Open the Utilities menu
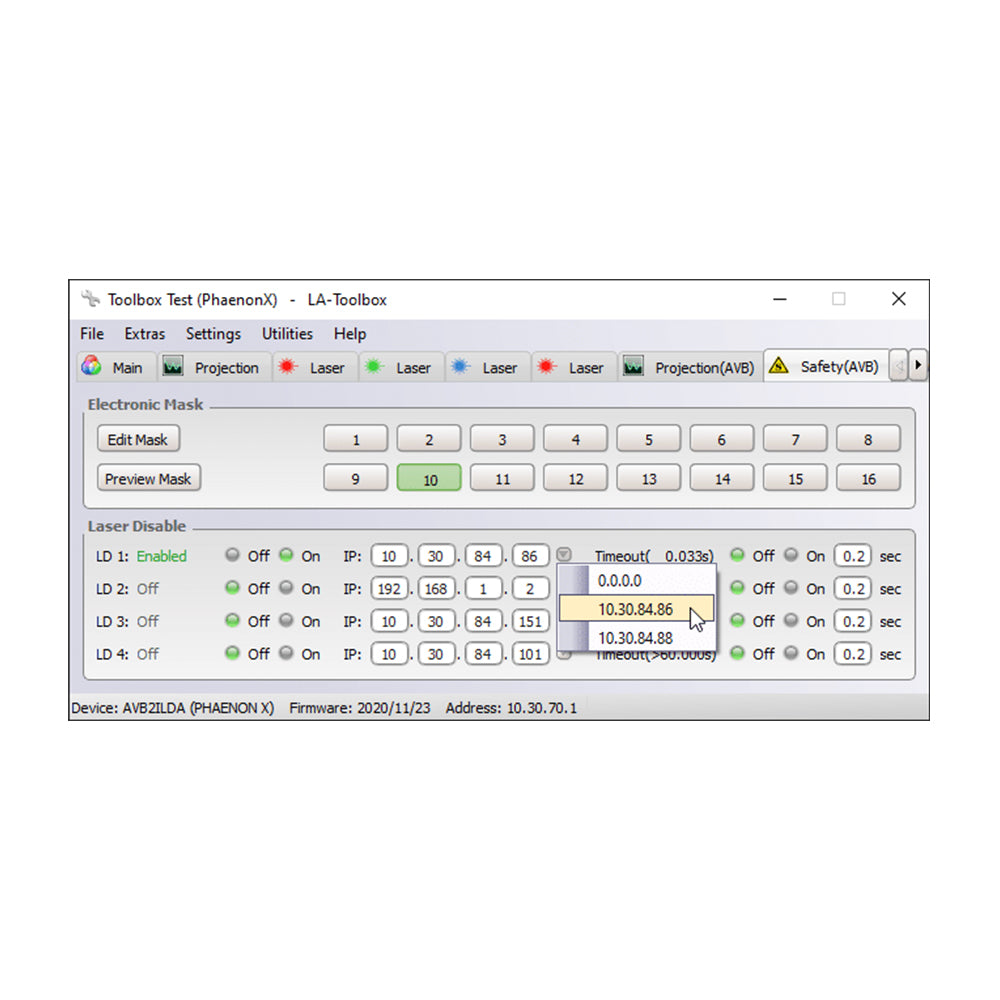 [287, 334]
